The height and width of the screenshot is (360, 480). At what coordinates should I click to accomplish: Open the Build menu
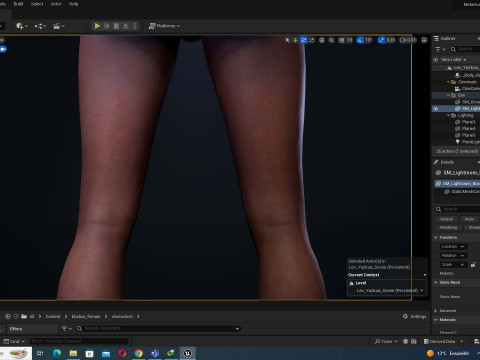[x=18, y=4]
